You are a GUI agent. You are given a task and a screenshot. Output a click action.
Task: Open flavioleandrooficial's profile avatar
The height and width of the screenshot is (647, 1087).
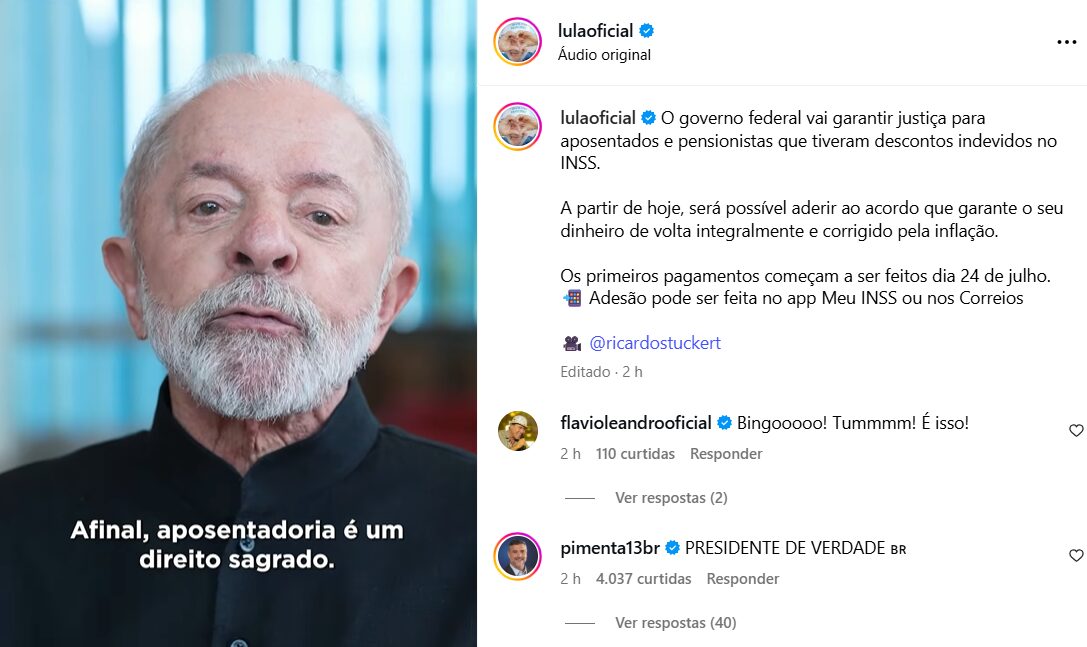coord(518,431)
